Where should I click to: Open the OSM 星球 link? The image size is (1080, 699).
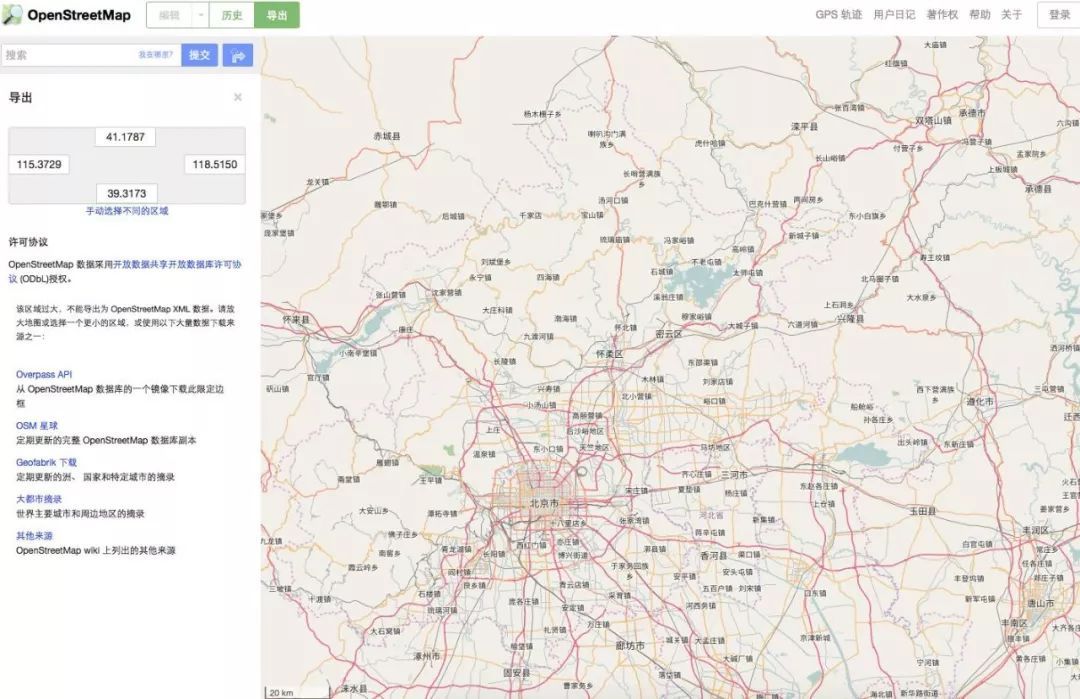pyautogui.click(x=37, y=426)
